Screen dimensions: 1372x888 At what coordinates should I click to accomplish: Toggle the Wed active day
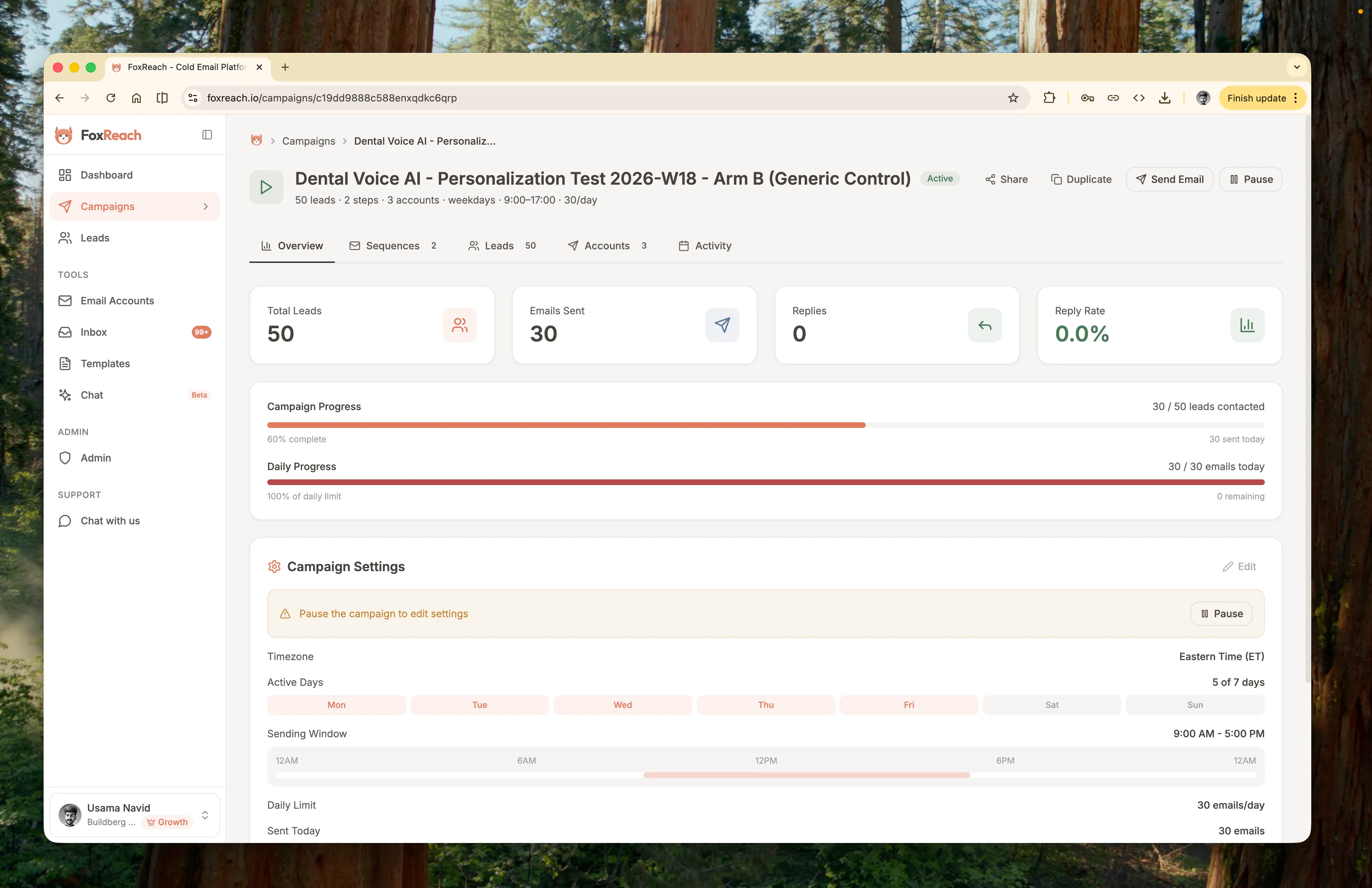coord(623,705)
